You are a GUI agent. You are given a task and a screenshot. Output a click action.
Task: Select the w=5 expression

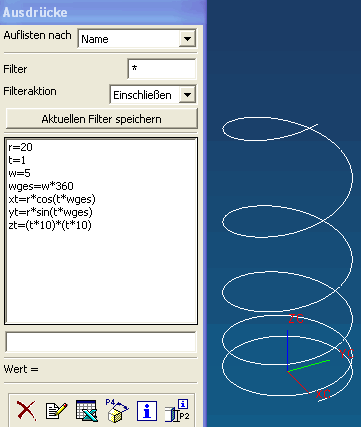[19, 173]
